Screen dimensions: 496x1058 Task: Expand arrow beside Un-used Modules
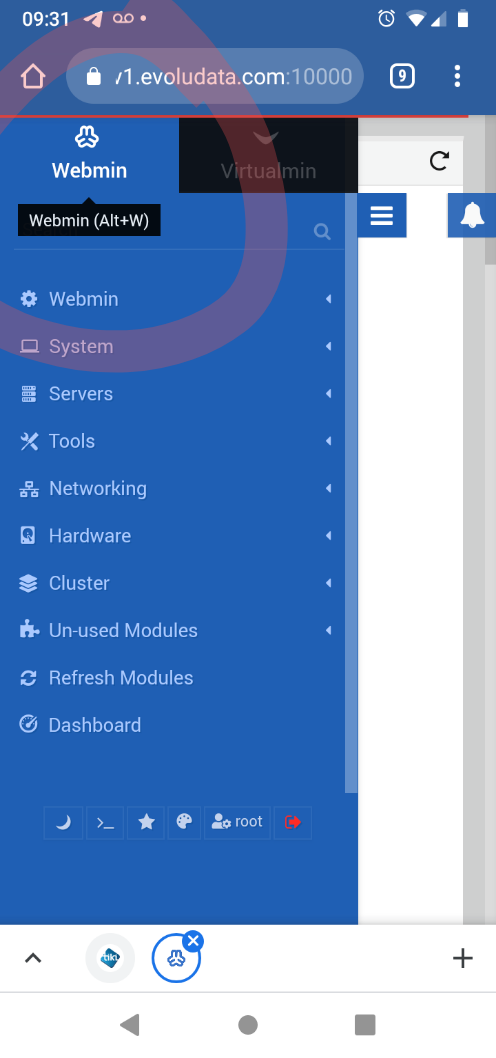click(x=329, y=630)
